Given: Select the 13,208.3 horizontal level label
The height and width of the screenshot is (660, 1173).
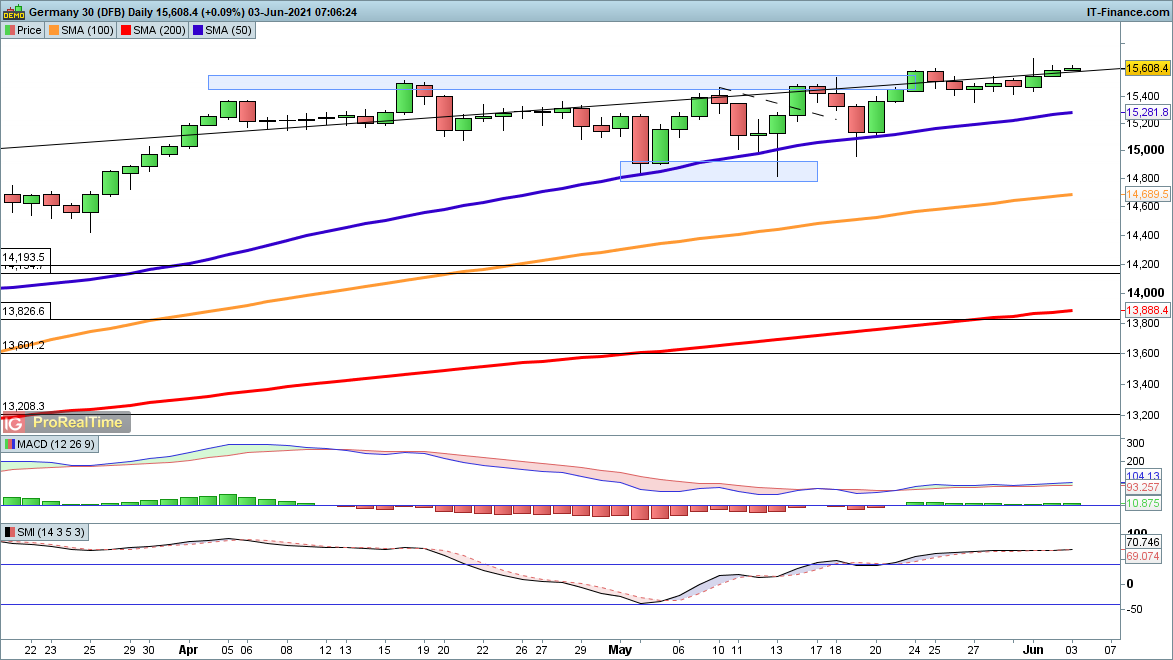Looking at the screenshot, I should (24, 407).
